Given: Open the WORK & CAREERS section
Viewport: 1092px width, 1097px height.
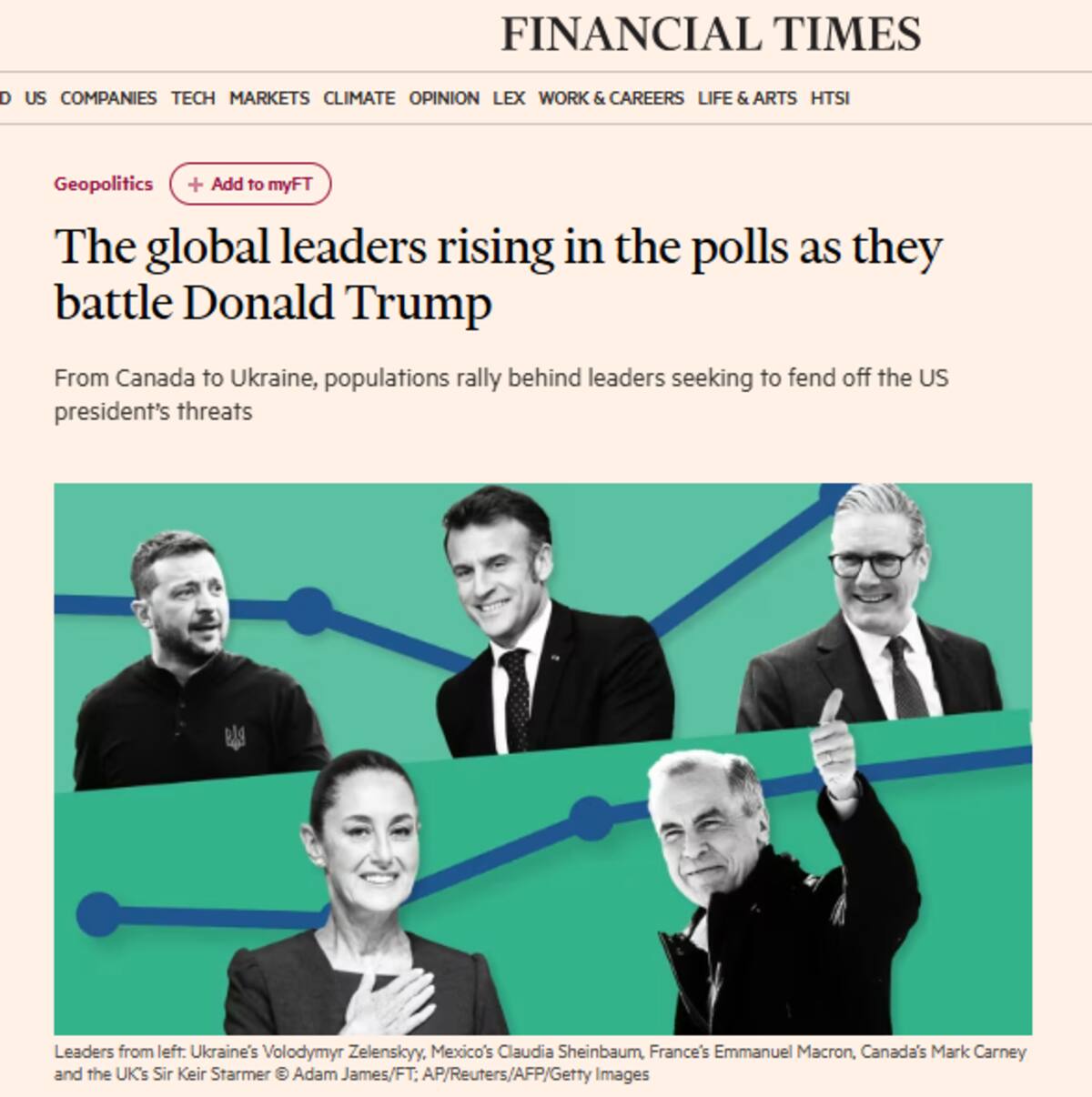Looking at the screenshot, I should (612, 97).
